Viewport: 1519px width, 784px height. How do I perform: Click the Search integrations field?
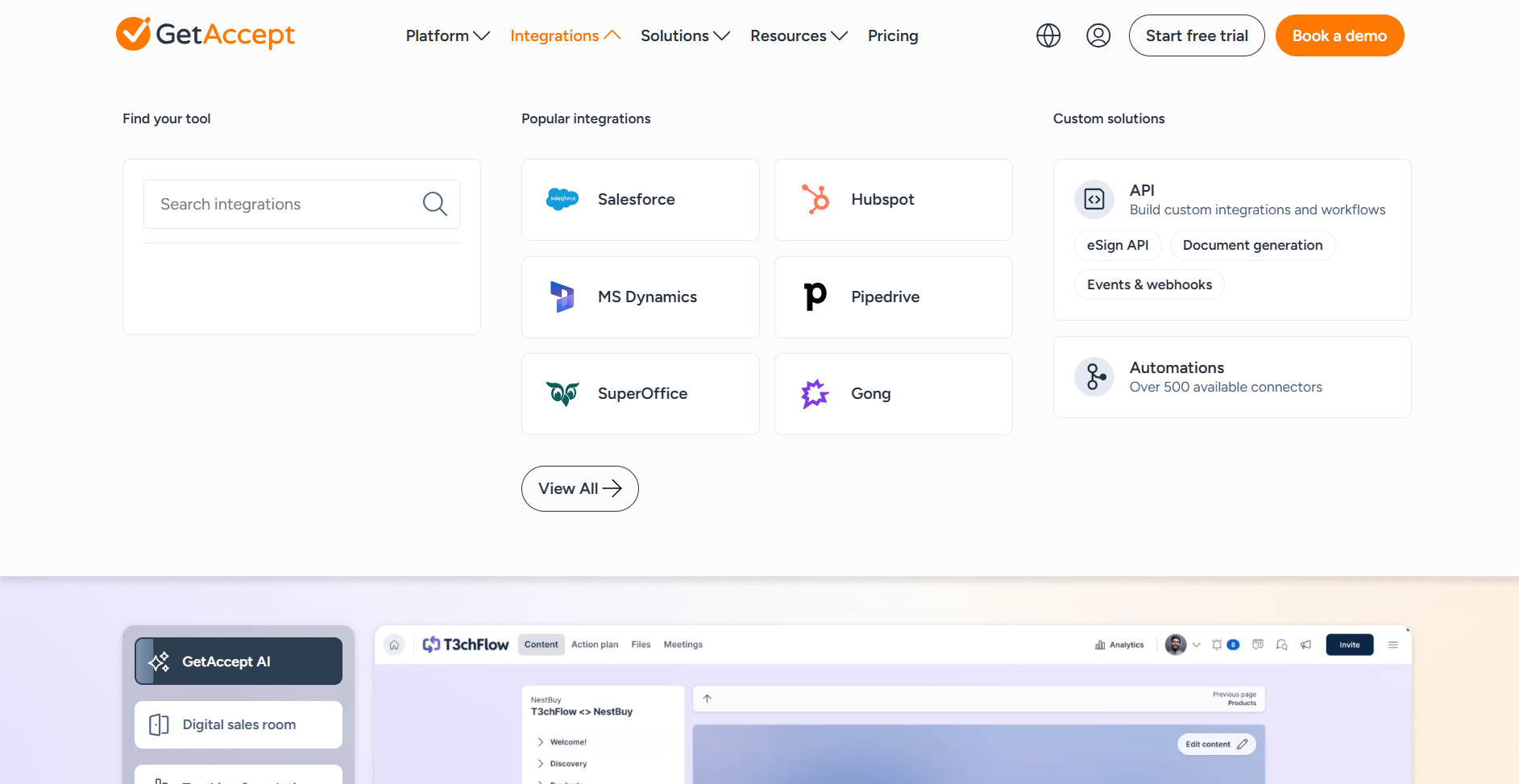point(301,204)
